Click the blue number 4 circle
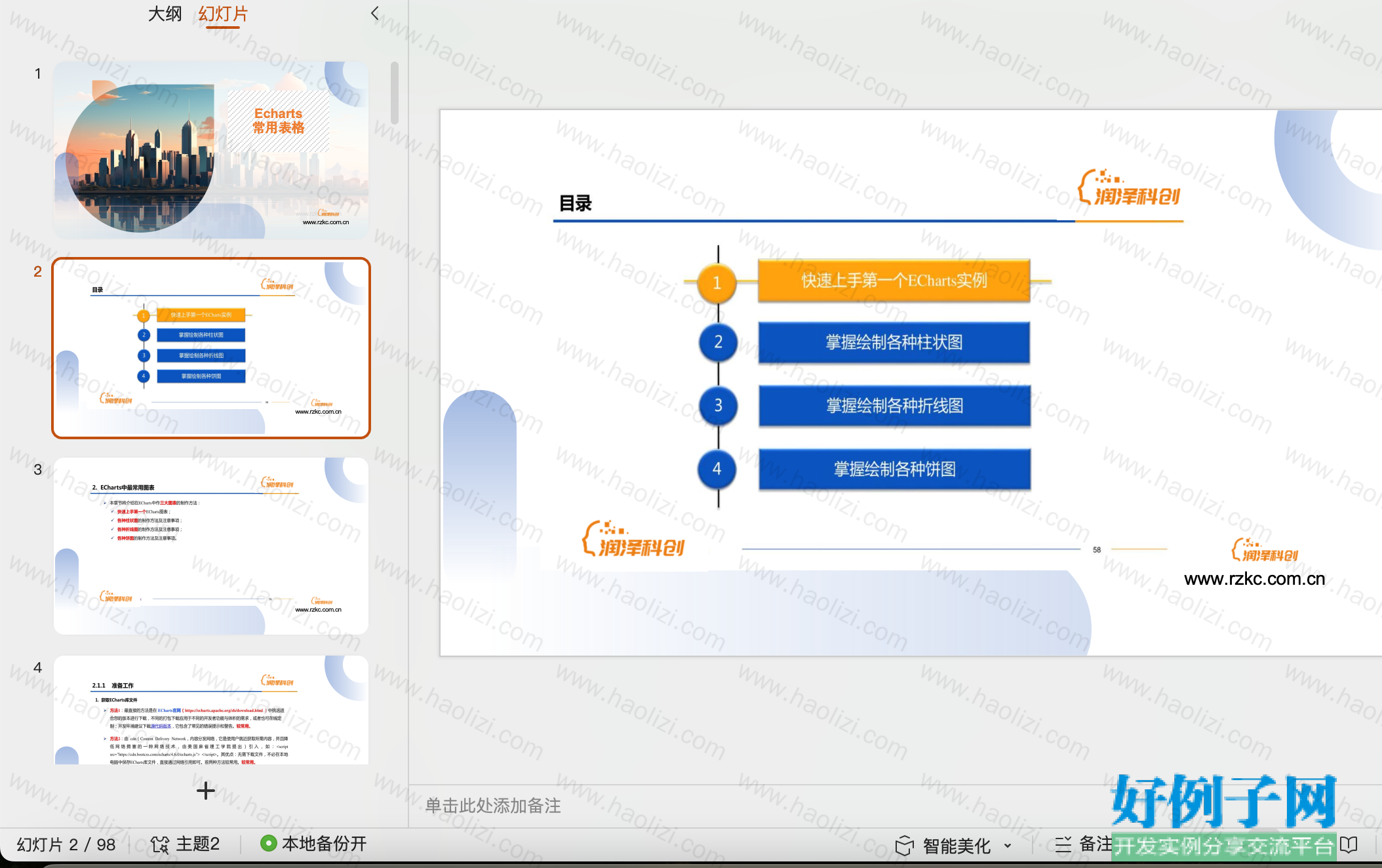 (x=717, y=469)
